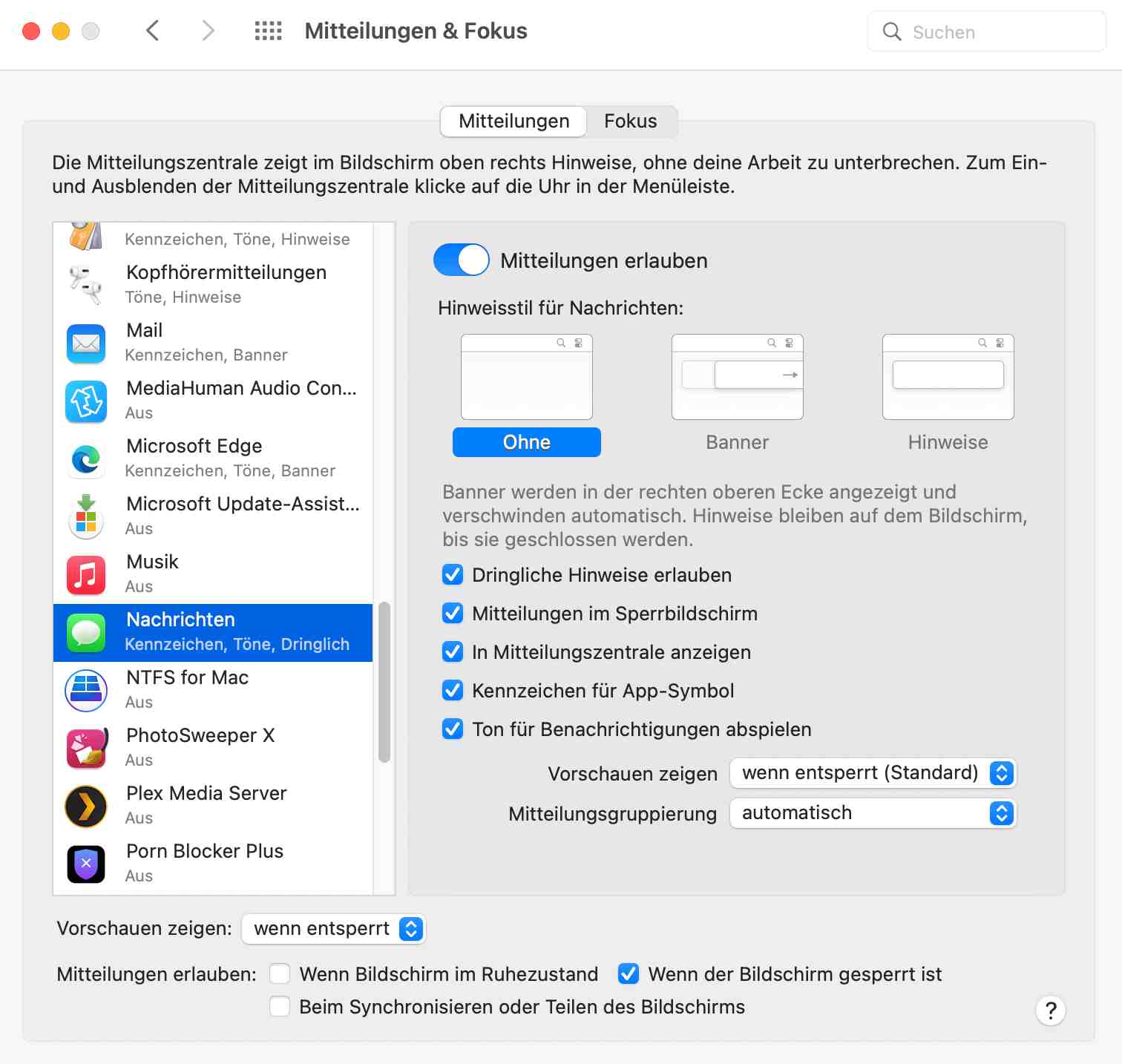Open the Mitteilungsgruppierung dropdown
The width and height of the screenshot is (1122, 1064).
click(873, 813)
